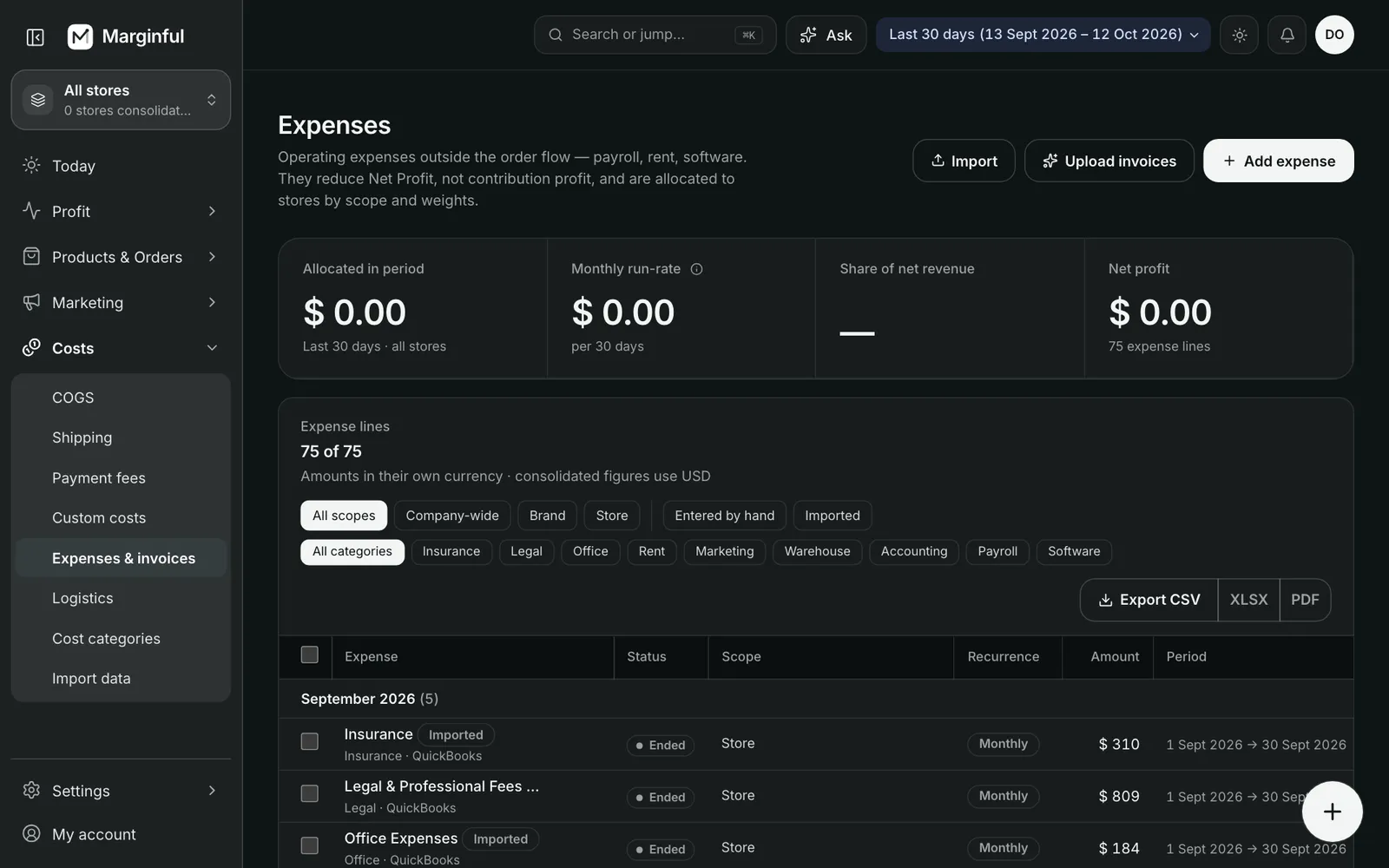Click the Products & Orders bag icon

[31, 256]
